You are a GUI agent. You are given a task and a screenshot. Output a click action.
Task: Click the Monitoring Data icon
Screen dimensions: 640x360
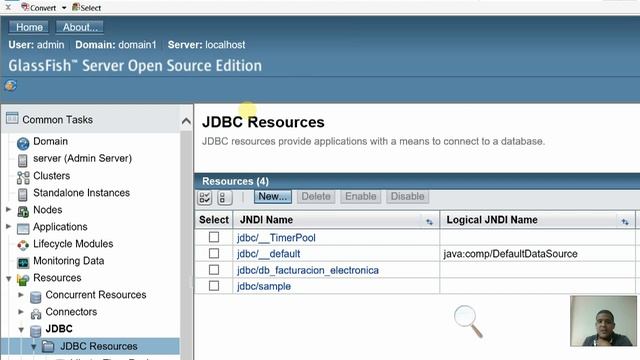coord(23,262)
